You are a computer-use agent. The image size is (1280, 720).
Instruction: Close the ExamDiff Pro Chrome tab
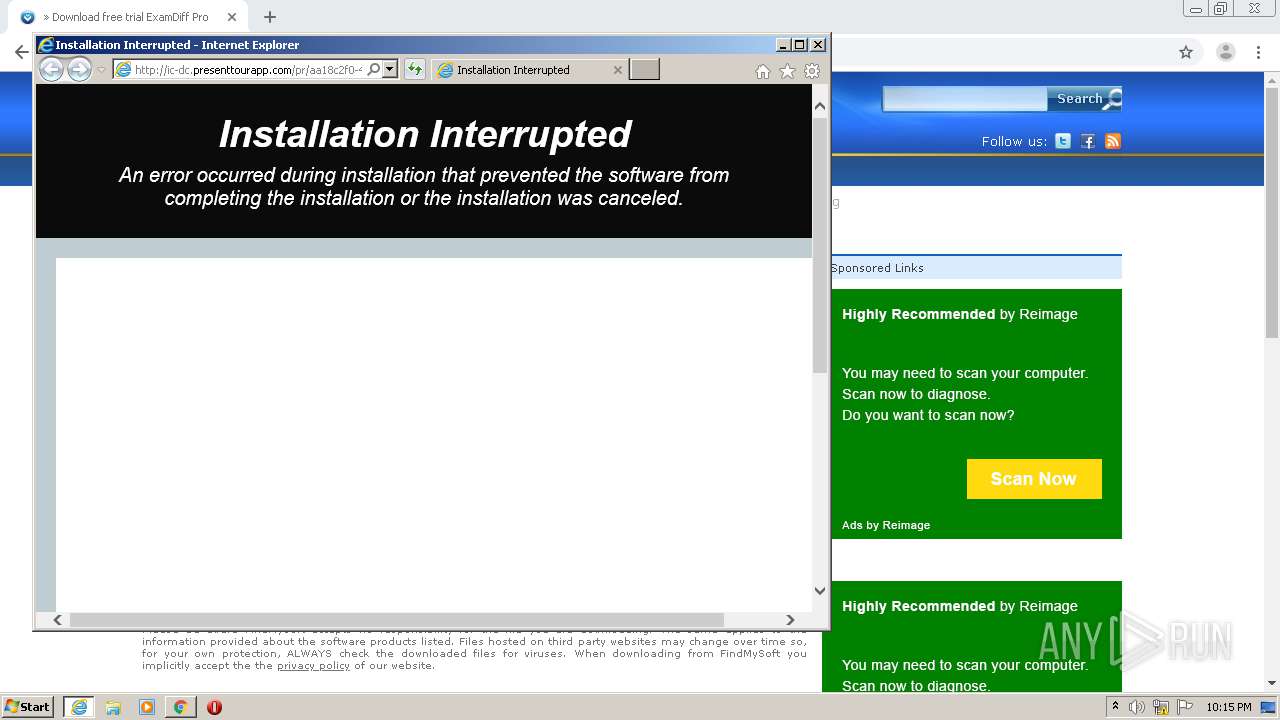click(232, 17)
